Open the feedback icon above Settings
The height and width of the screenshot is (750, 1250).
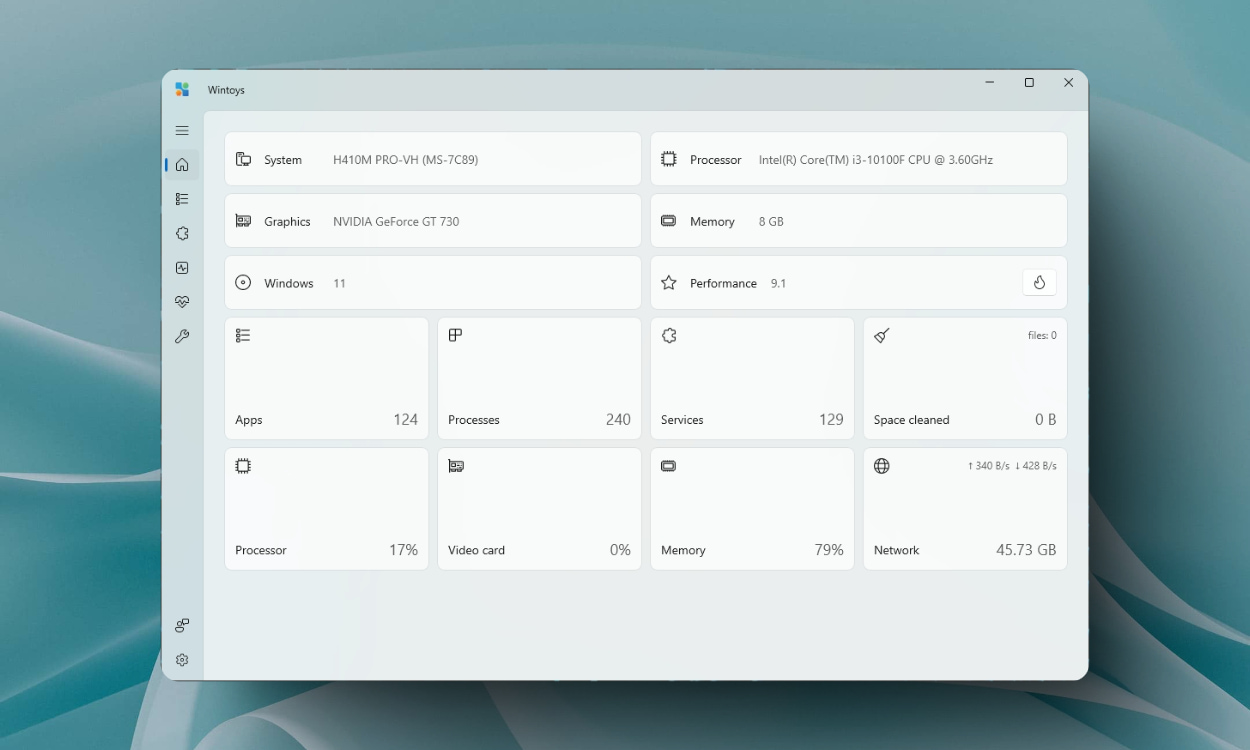point(182,626)
